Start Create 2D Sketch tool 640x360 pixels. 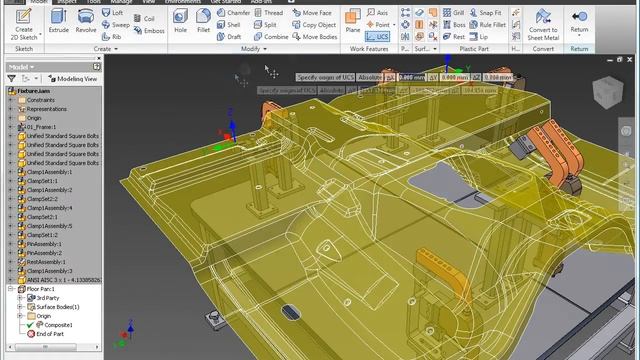click(x=23, y=24)
